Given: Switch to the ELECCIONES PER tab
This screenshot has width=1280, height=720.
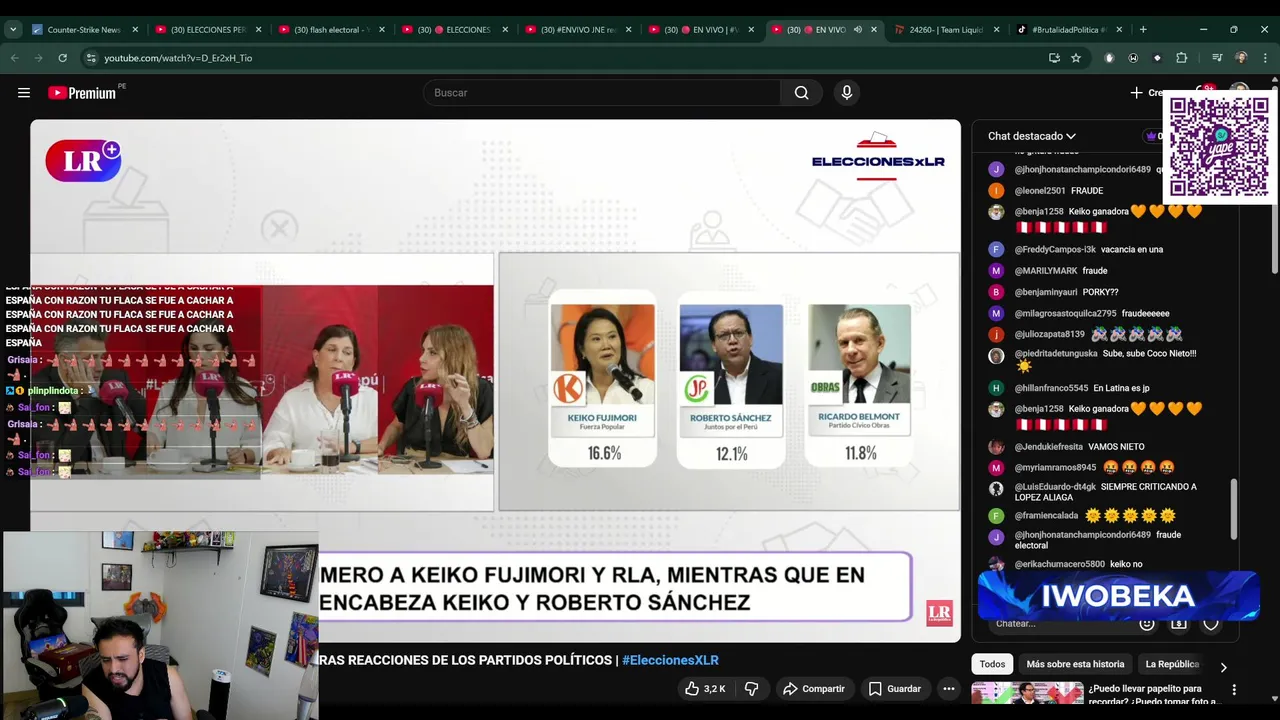Looking at the screenshot, I should 208,30.
